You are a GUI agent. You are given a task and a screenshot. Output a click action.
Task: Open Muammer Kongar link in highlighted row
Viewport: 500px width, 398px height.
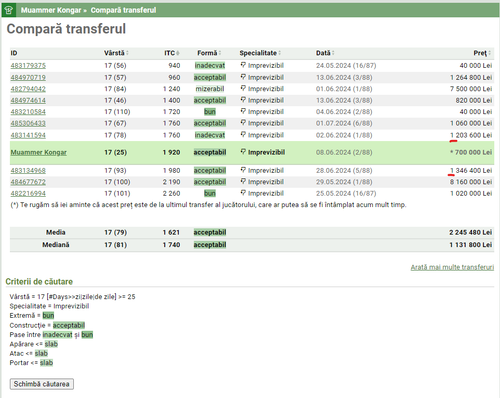[x=39, y=152]
